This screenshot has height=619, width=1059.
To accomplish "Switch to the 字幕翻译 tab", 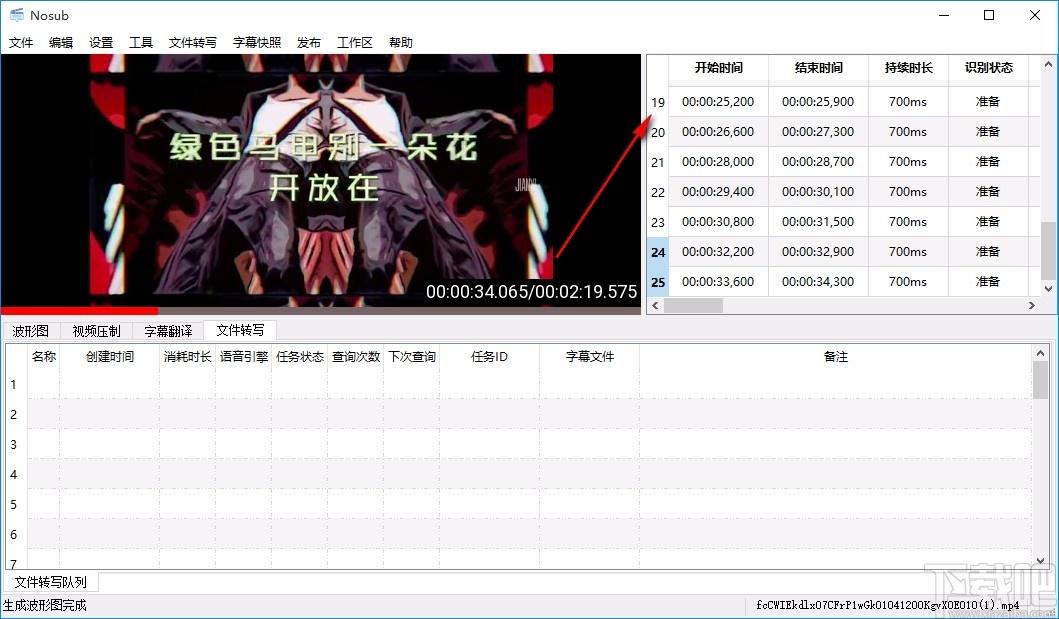I will tap(168, 331).
